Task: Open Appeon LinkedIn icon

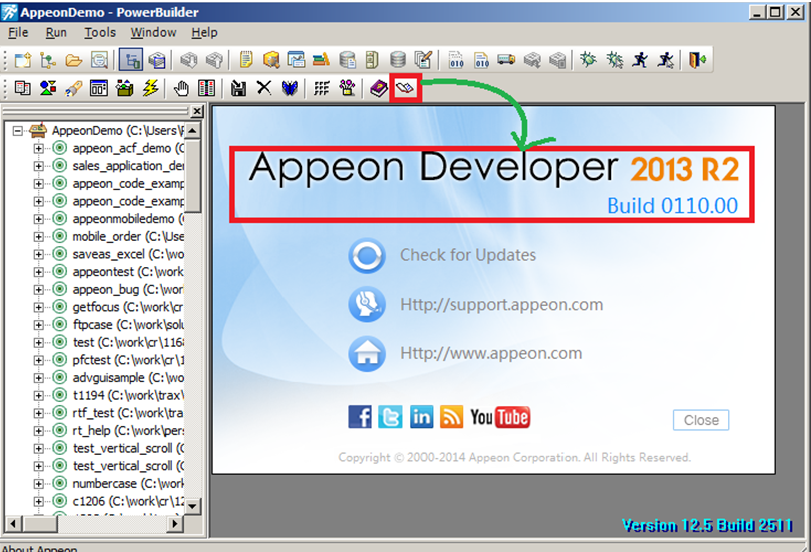Action: 422,417
